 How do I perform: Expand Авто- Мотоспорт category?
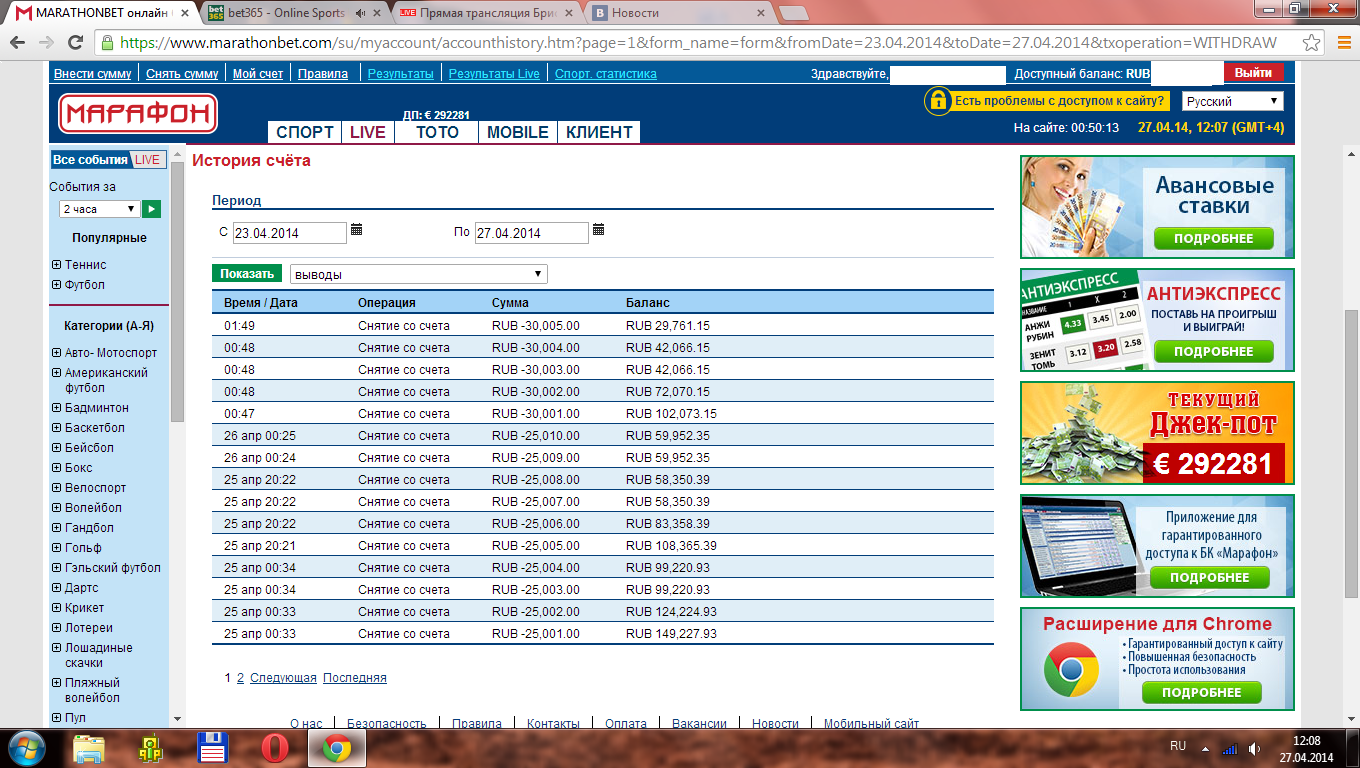click(56, 353)
